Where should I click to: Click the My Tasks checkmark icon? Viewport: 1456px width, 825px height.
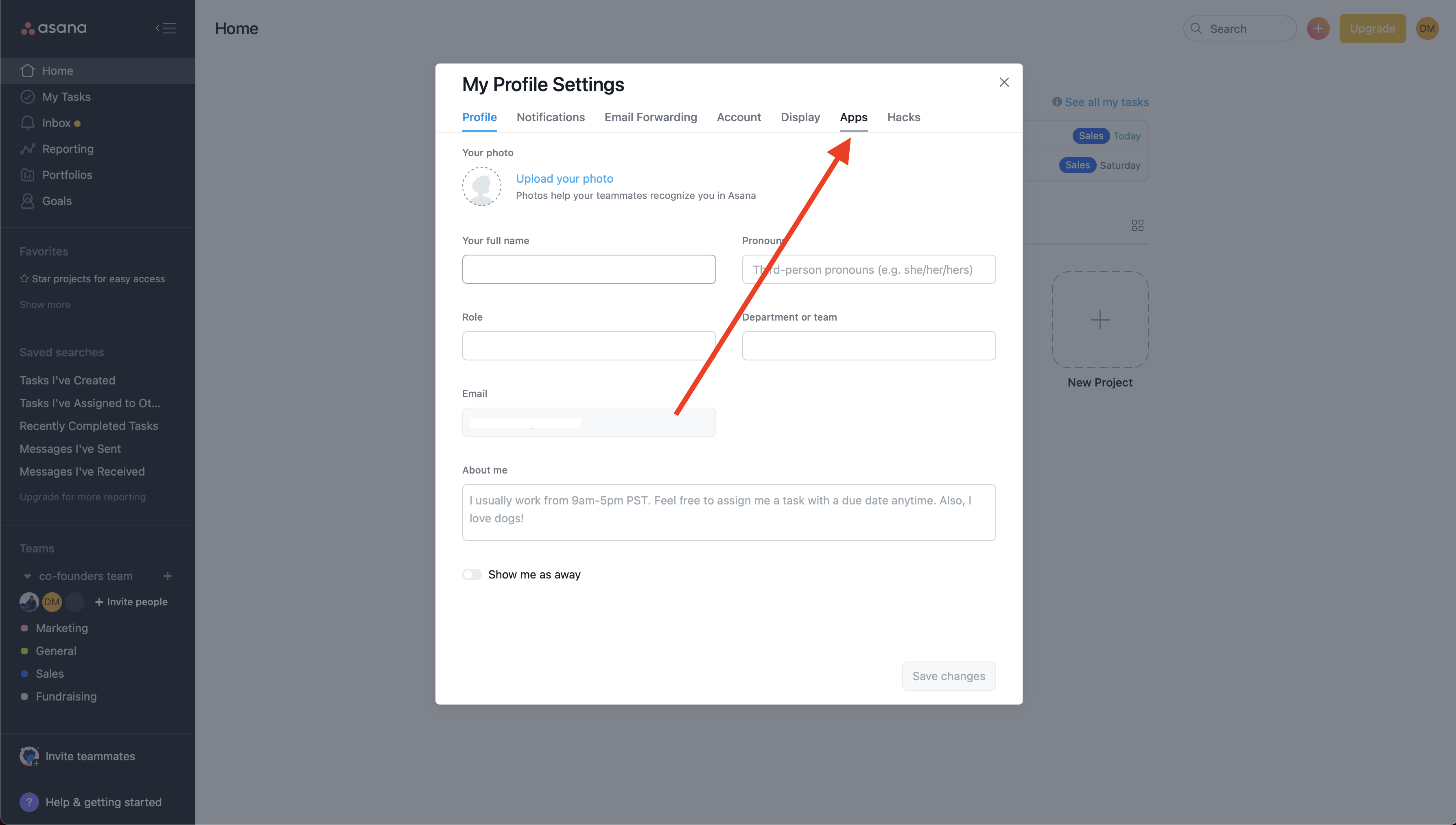(x=27, y=97)
